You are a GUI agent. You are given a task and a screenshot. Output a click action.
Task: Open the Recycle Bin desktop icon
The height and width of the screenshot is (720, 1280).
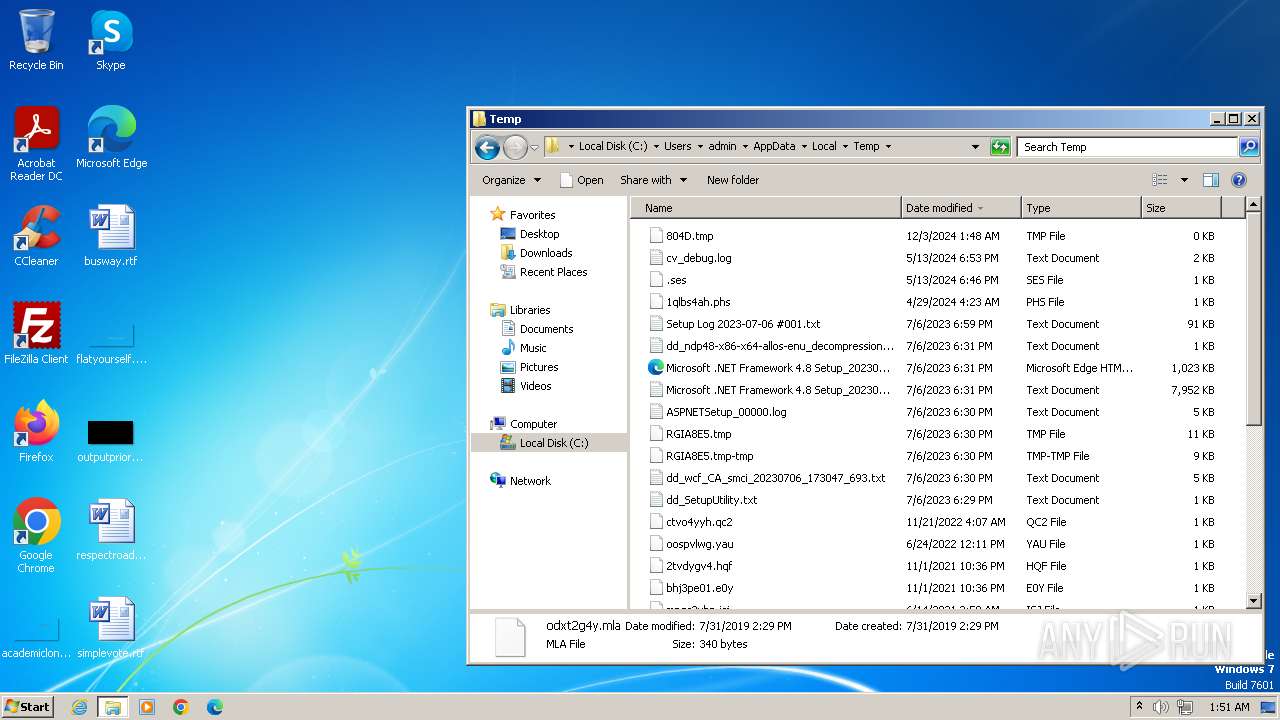(x=36, y=40)
